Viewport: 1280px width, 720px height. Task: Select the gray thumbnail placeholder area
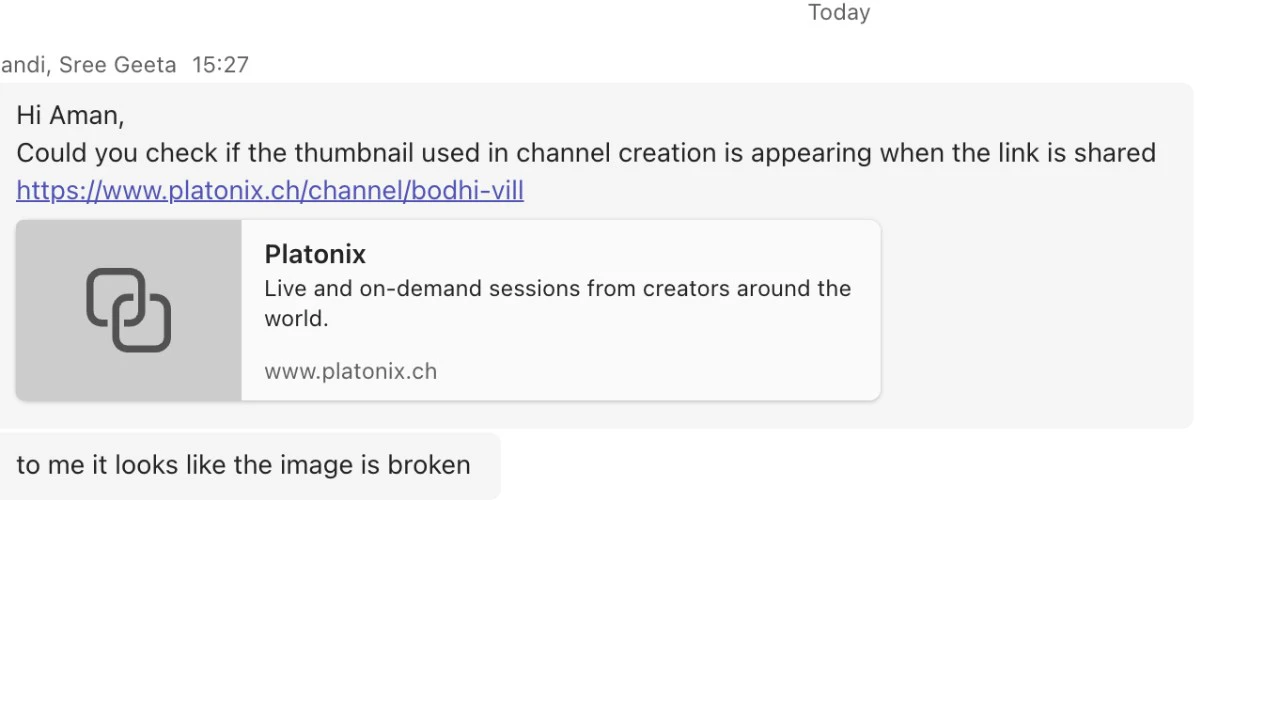[128, 310]
